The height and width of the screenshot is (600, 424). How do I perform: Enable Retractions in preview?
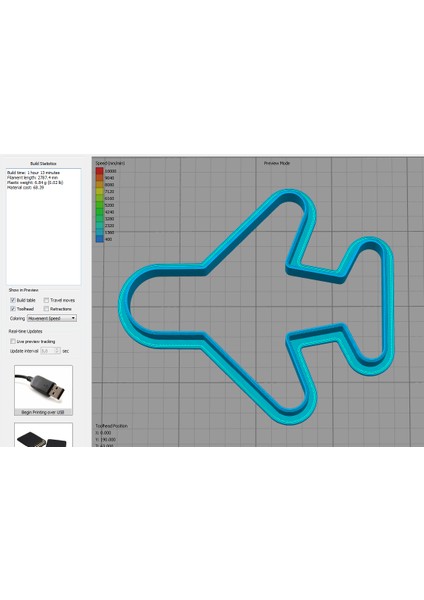point(46,309)
